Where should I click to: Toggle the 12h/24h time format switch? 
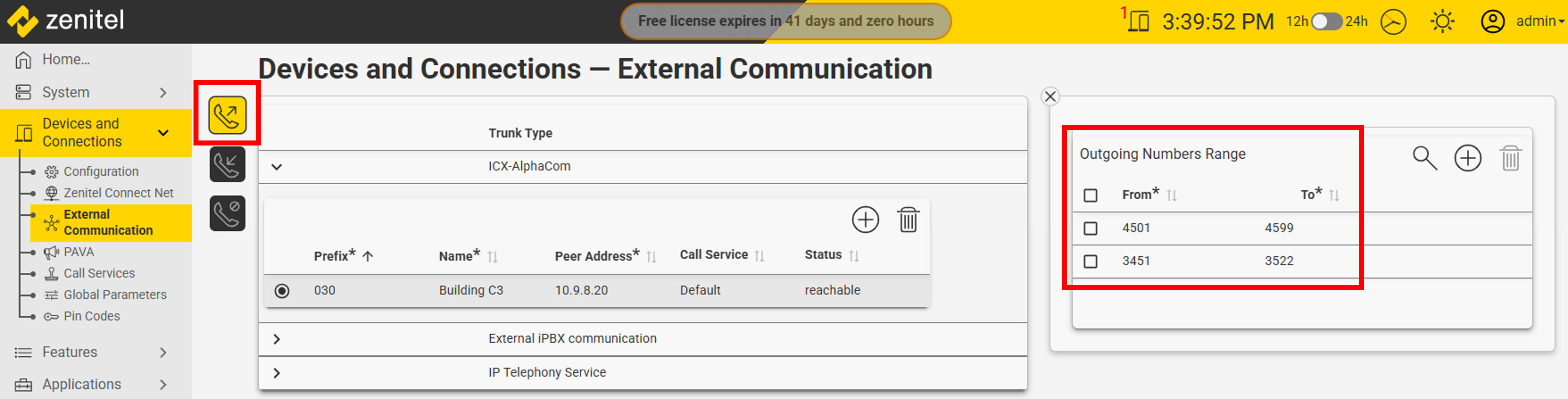[1326, 22]
